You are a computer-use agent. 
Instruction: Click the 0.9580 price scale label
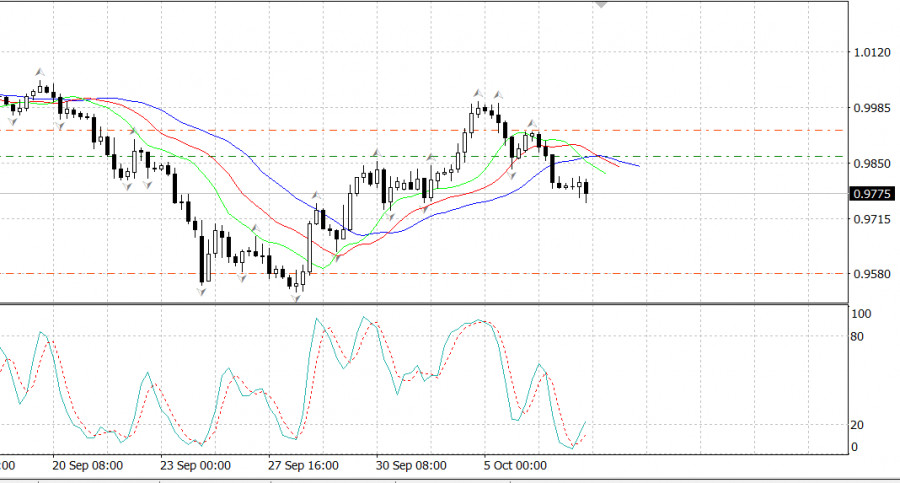click(x=868, y=273)
